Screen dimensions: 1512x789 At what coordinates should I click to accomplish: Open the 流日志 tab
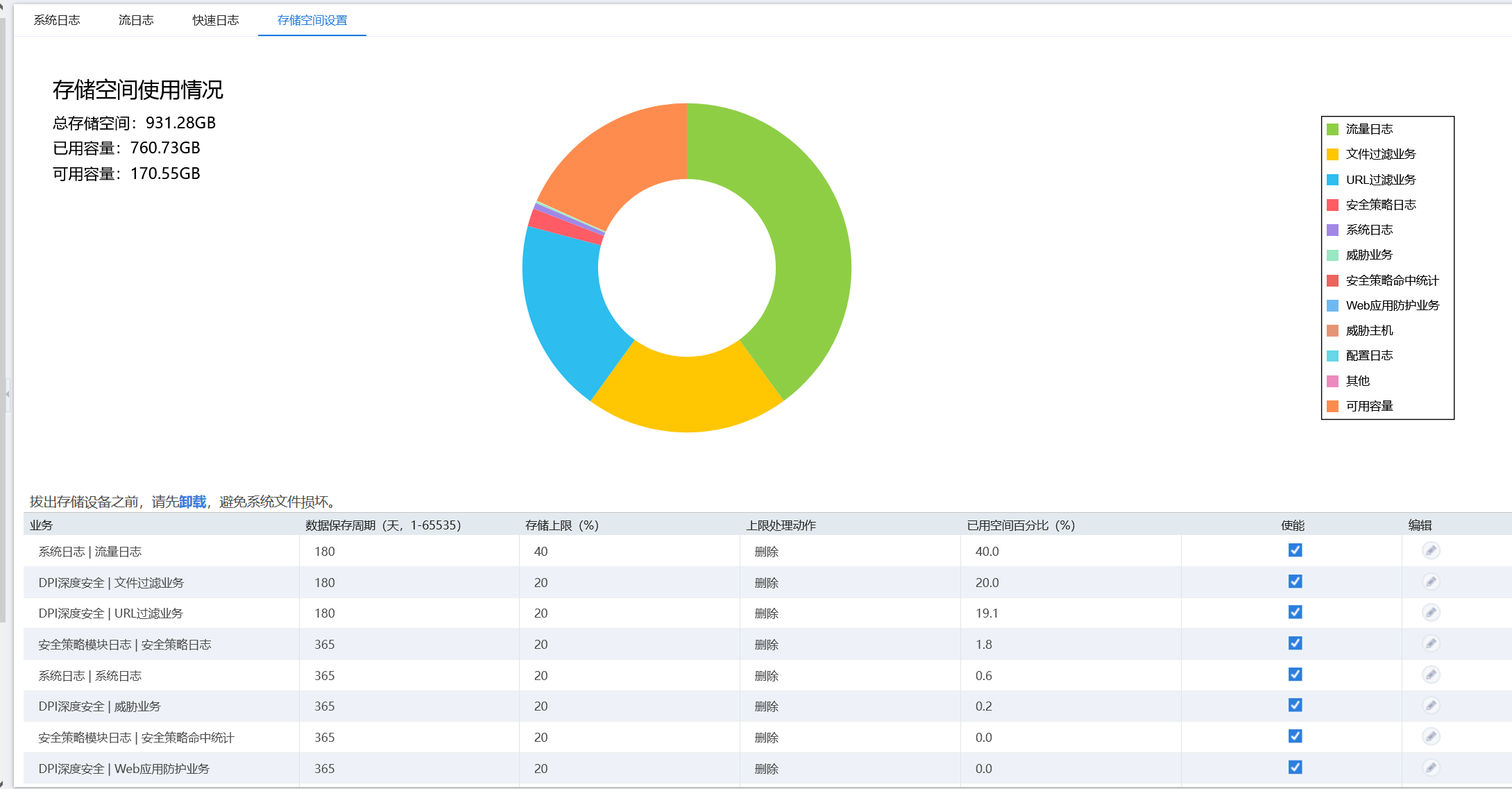(x=136, y=20)
